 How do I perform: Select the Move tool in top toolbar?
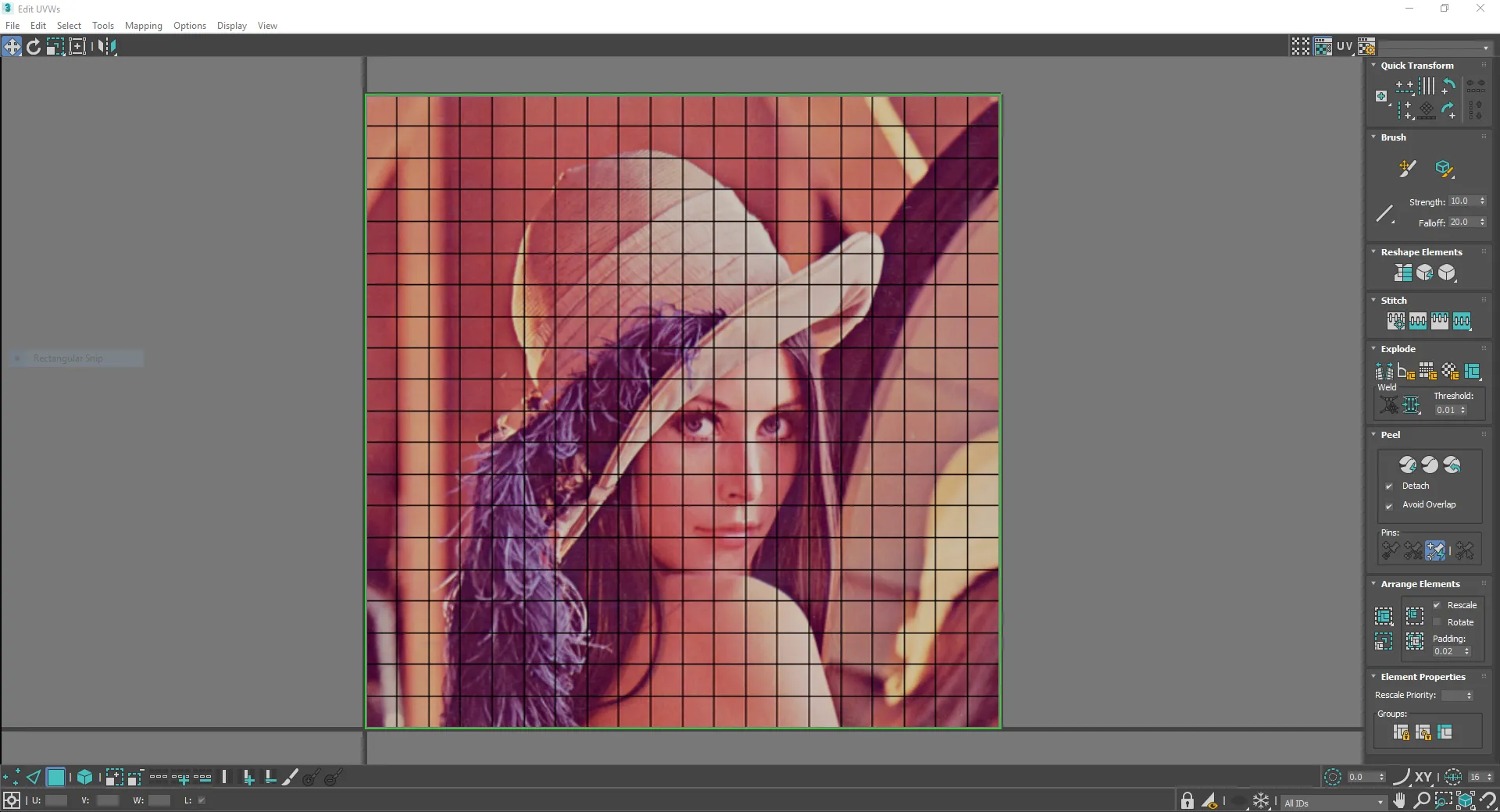pyautogui.click(x=12, y=47)
